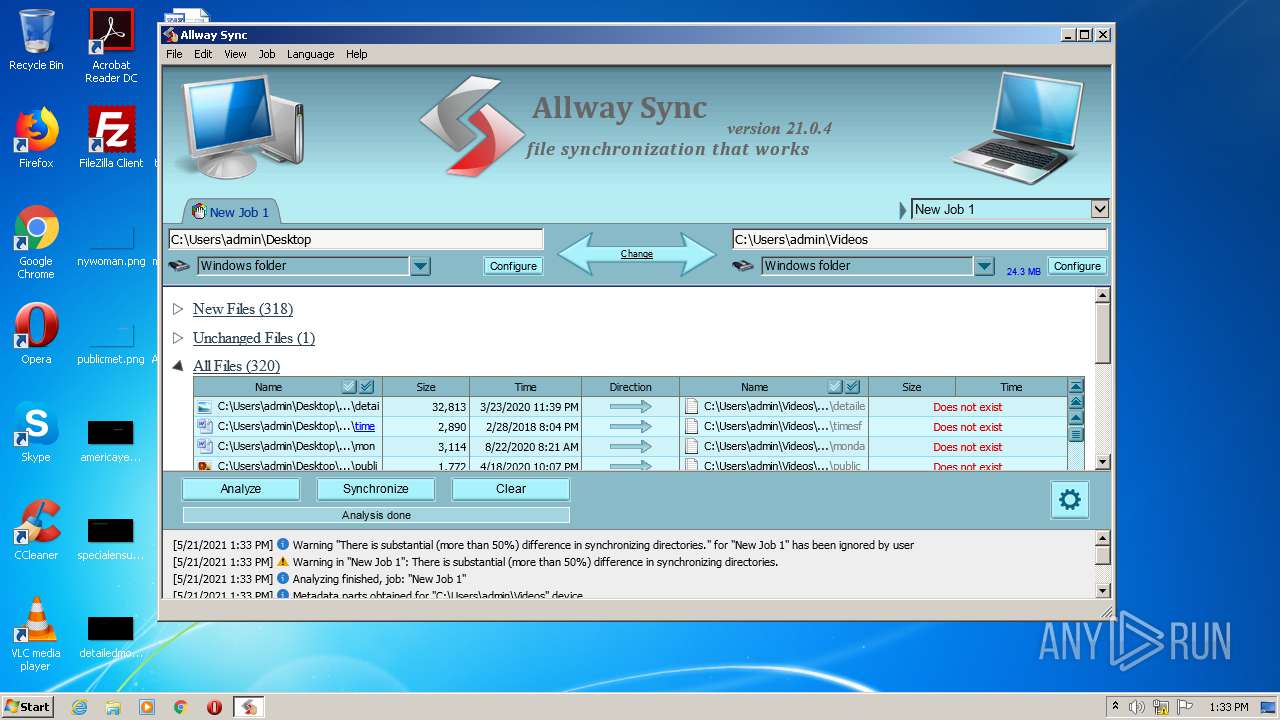1280x720 pixels.
Task: Open Firefox desktop shortcut
Action: point(36,139)
